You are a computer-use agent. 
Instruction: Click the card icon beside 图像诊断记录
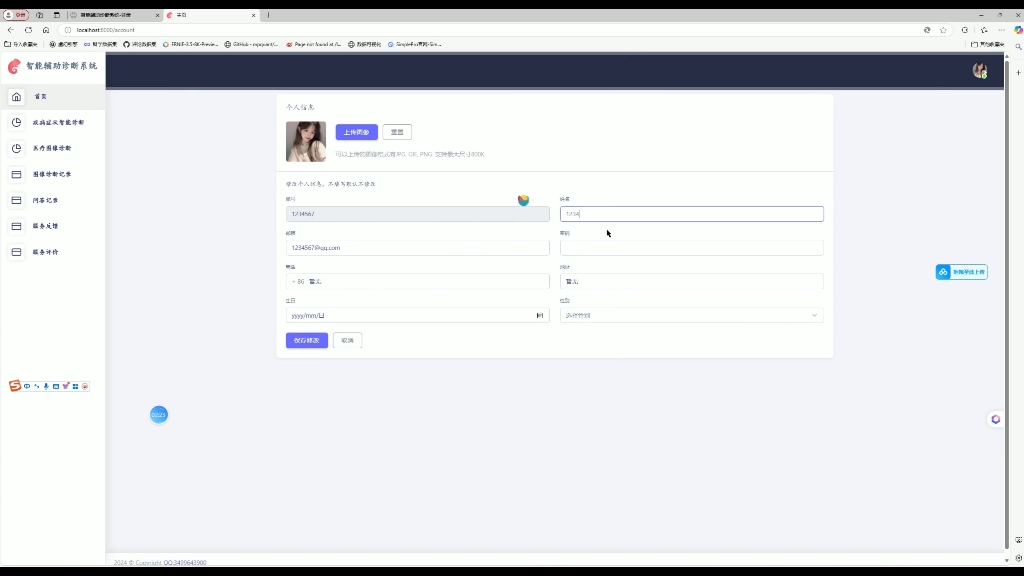tap(17, 174)
